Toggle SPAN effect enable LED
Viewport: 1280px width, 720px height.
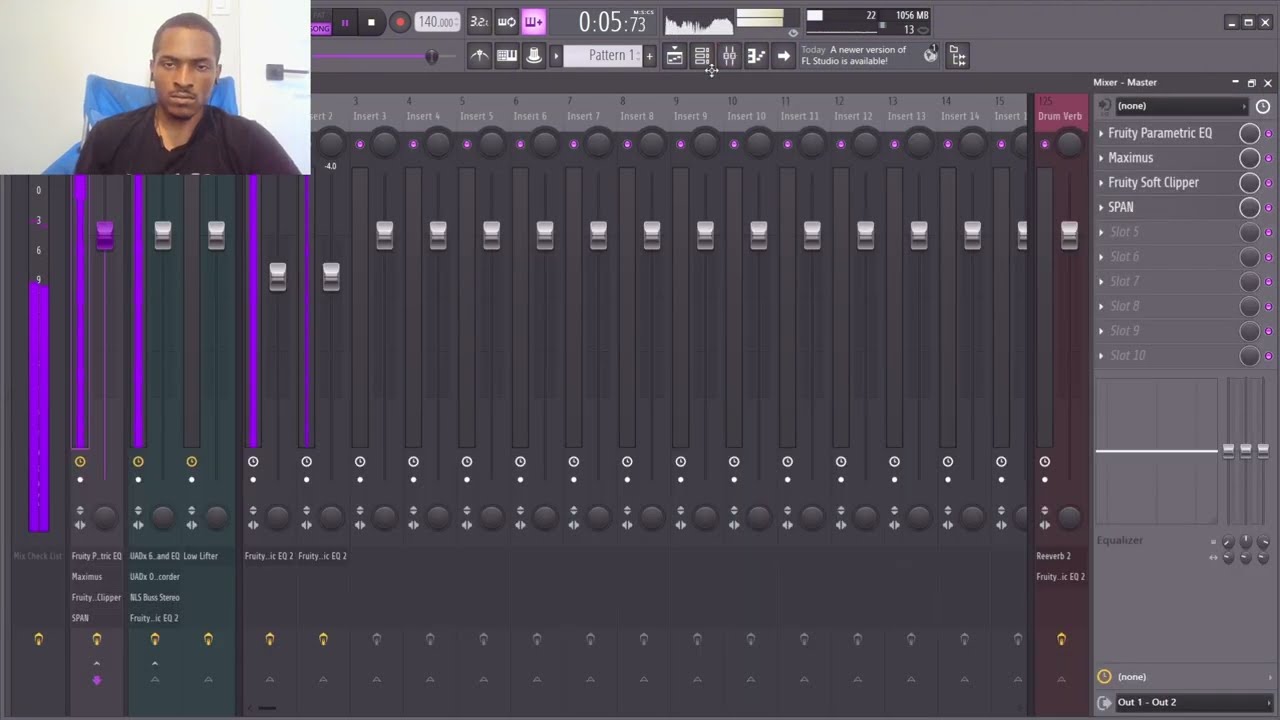(1268, 208)
